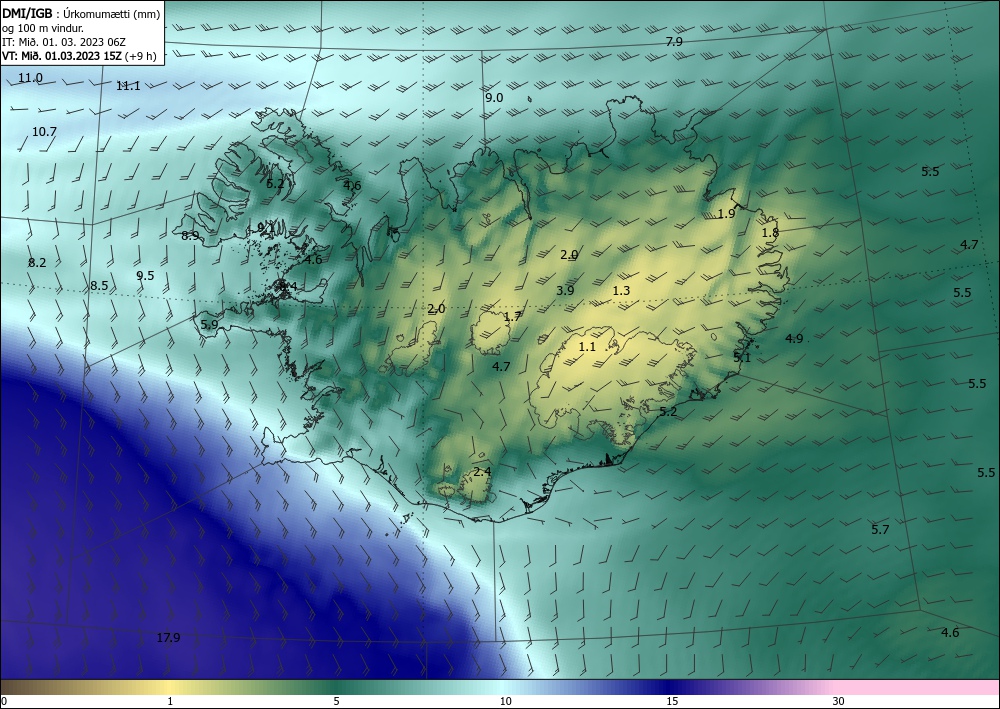The height and width of the screenshot is (709, 1000).
Task: Select the 9.0 value label
Action: click(x=494, y=98)
